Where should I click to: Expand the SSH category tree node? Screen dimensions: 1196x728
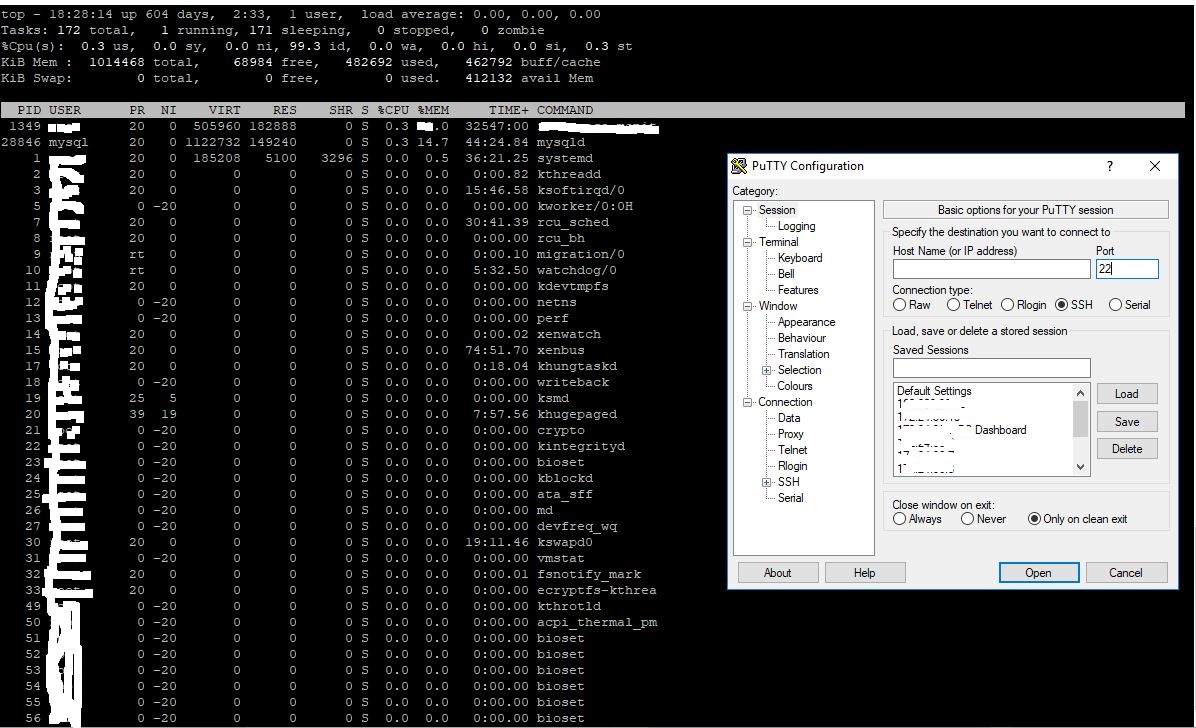[x=767, y=482]
